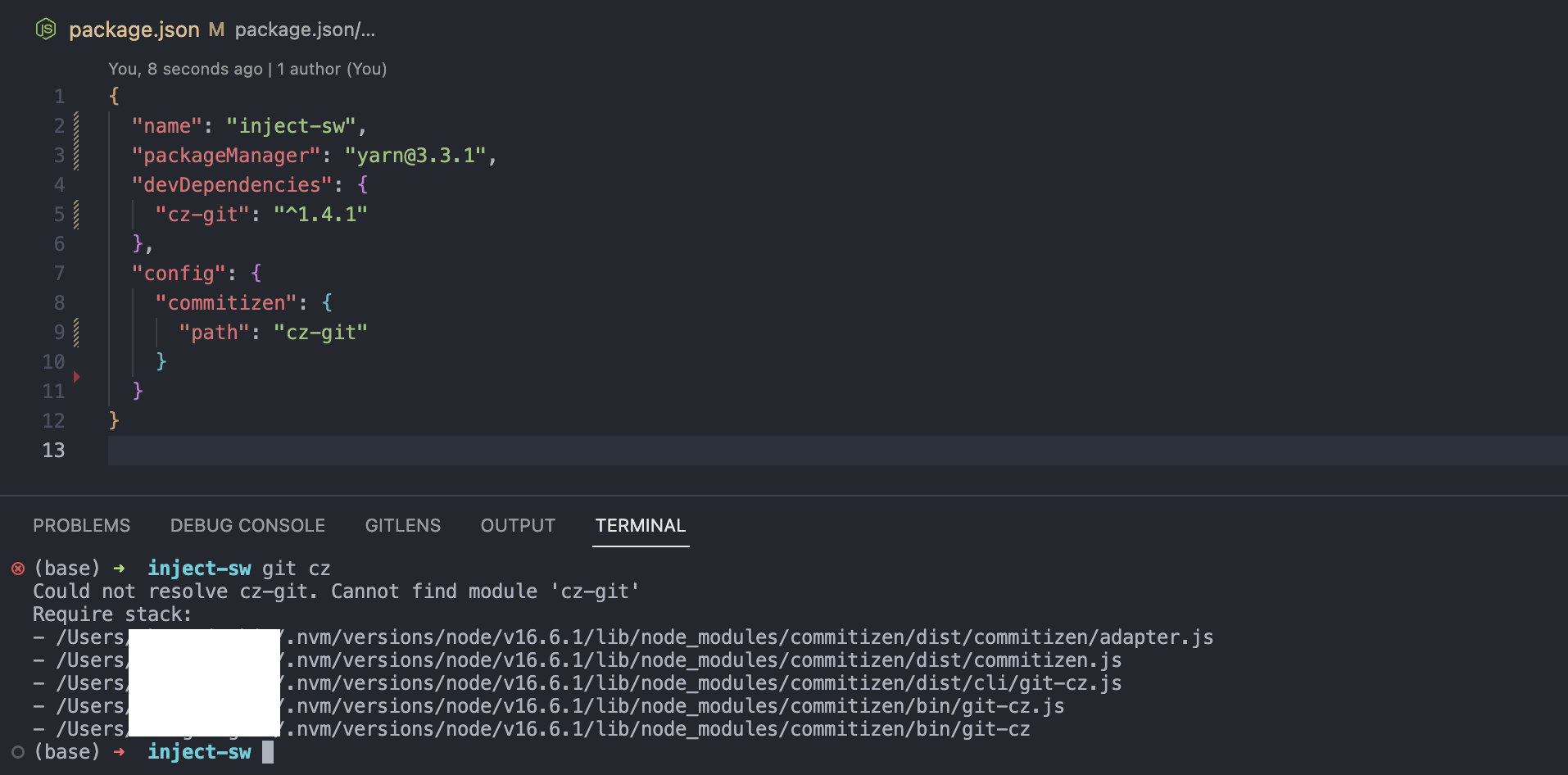This screenshot has height=775, width=1568.
Task: Expand the package.json breadcrumb path
Action: (x=305, y=29)
